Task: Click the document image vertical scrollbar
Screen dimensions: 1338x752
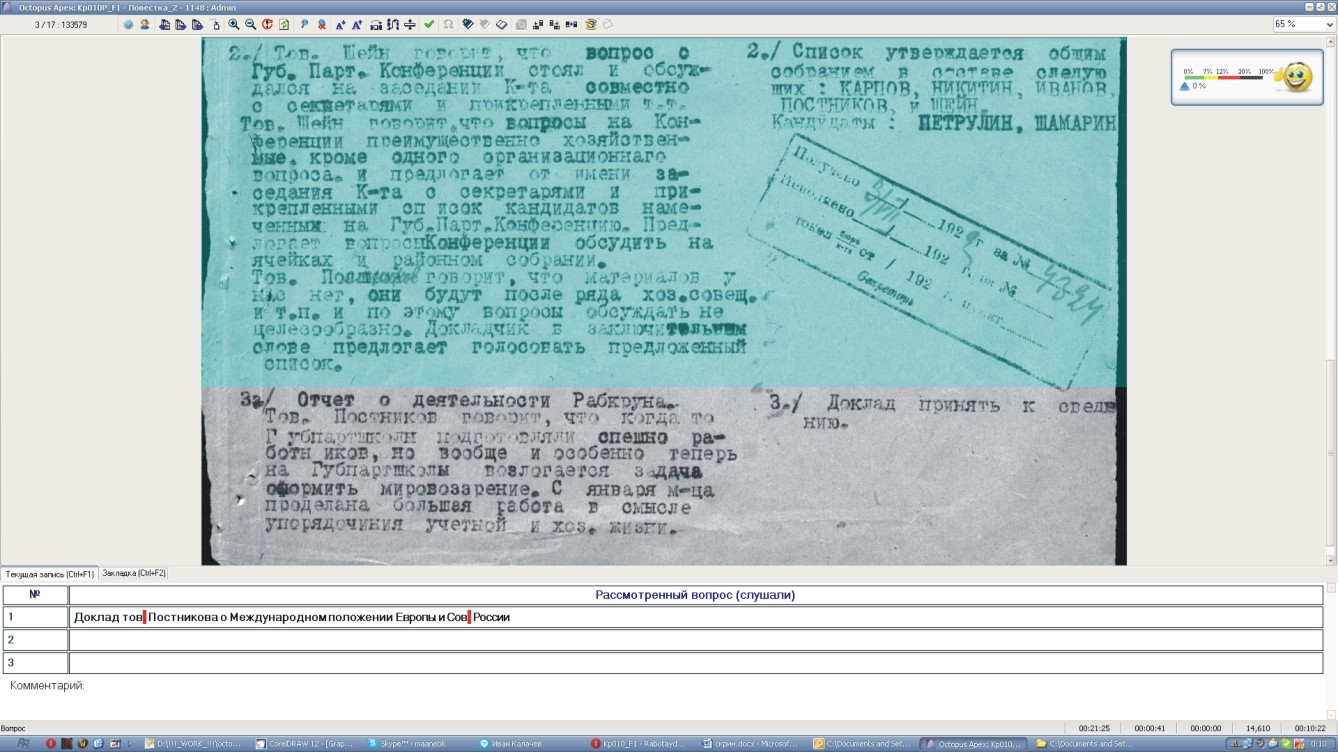Action: pyautogui.click(x=1331, y=300)
